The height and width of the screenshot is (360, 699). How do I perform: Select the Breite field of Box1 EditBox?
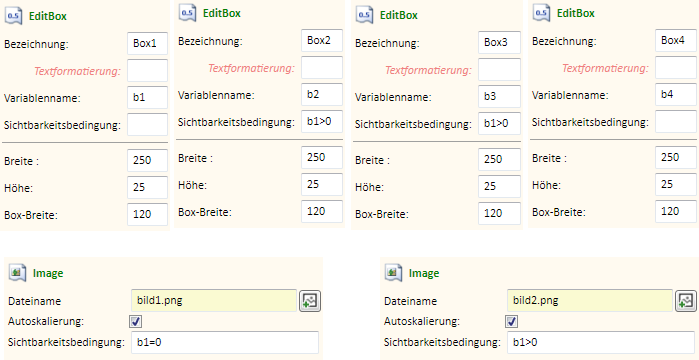click(147, 160)
